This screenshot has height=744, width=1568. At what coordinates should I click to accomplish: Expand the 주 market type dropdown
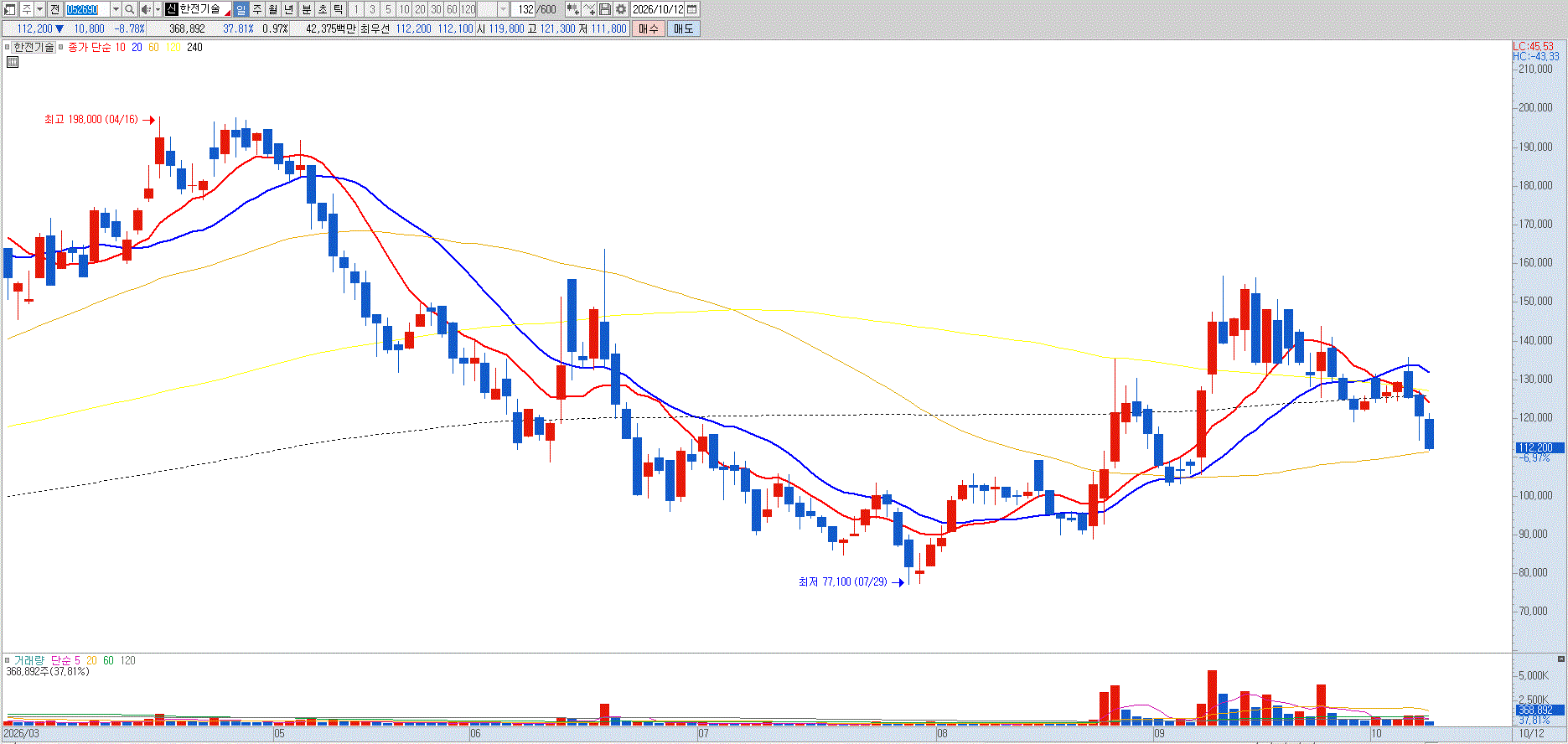tap(39, 9)
